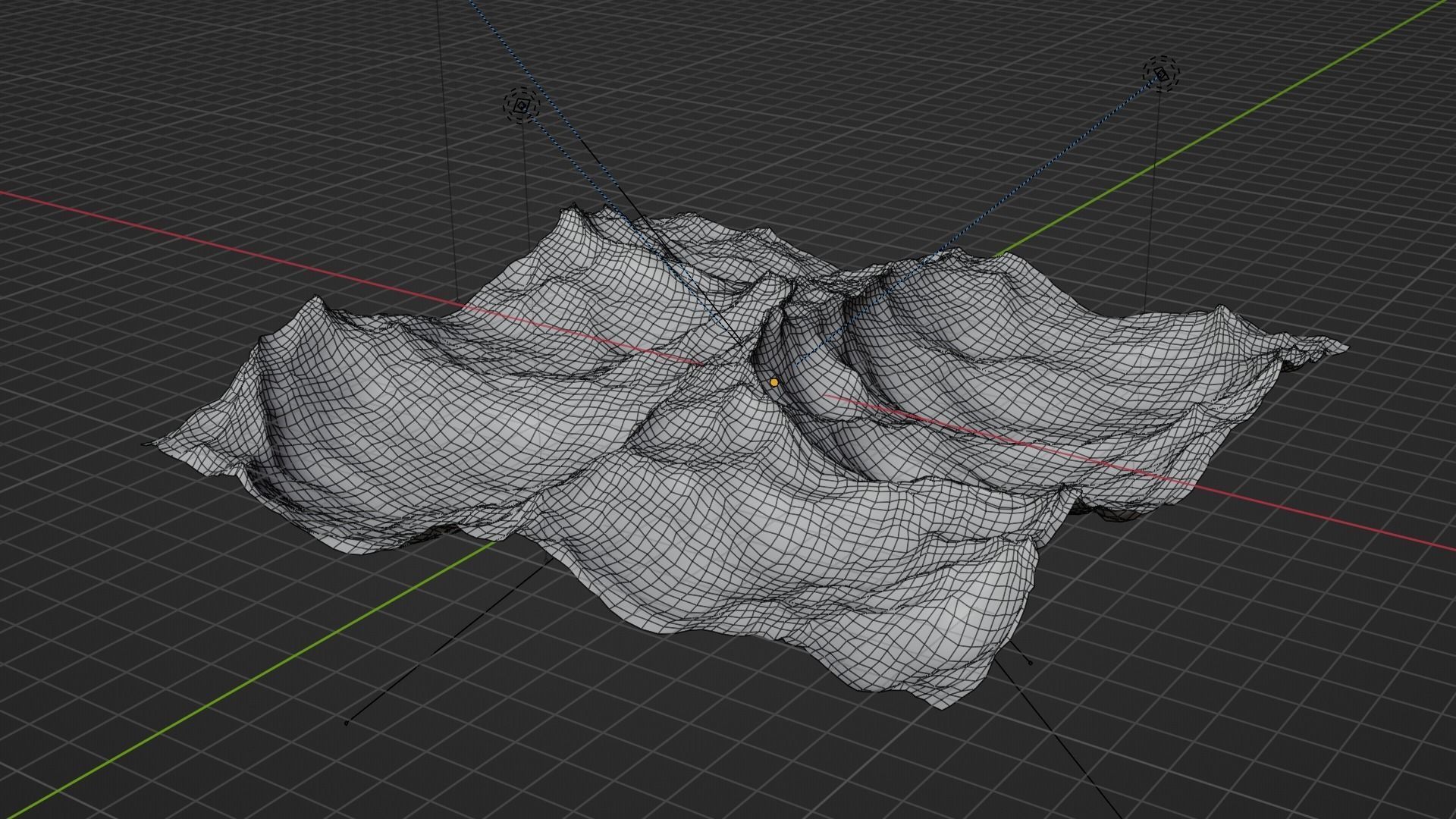This screenshot has height=819, width=1456.
Task: Select the left light object icon
Action: pyautogui.click(x=521, y=106)
